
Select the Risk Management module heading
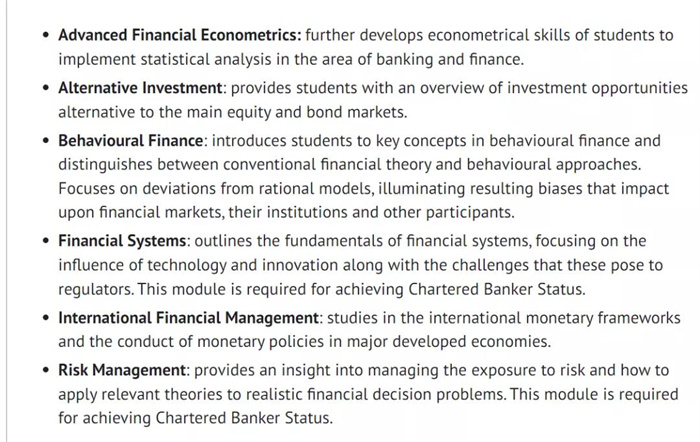point(122,370)
